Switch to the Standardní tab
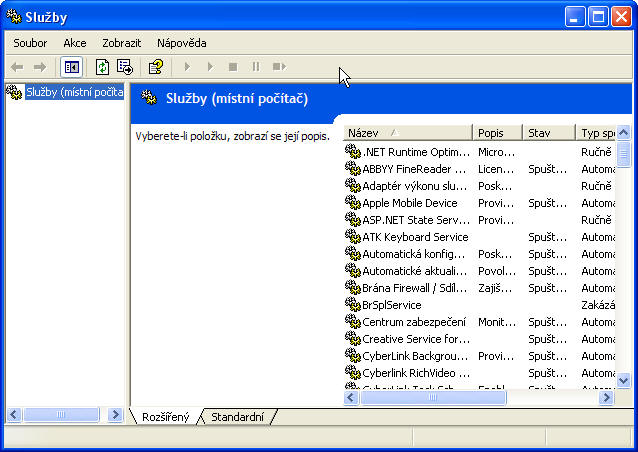 [237, 417]
